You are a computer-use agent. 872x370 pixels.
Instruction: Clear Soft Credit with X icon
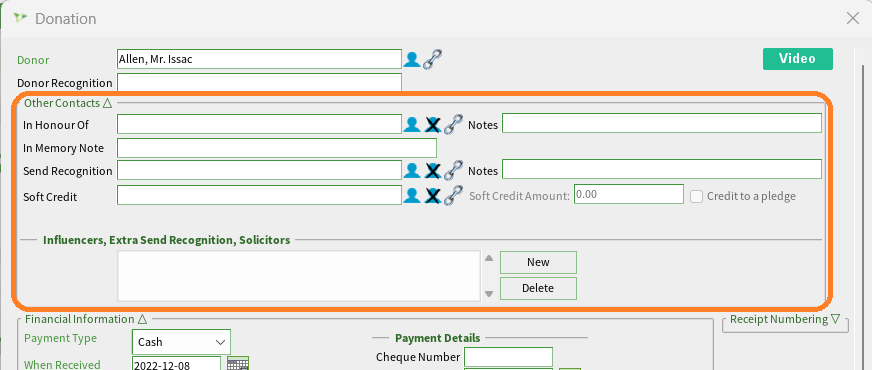point(433,196)
